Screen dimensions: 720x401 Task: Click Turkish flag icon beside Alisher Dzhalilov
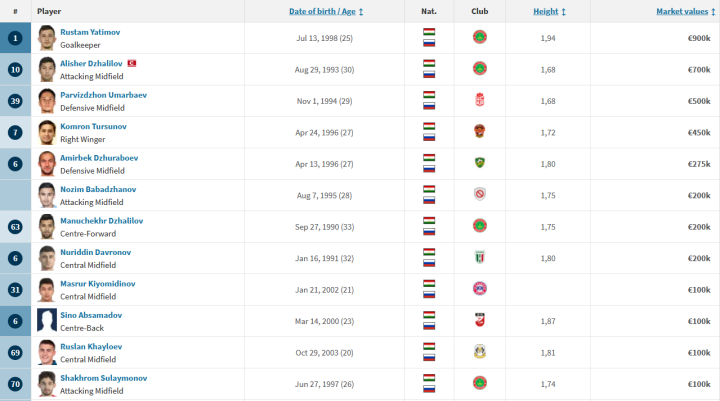pos(131,63)
